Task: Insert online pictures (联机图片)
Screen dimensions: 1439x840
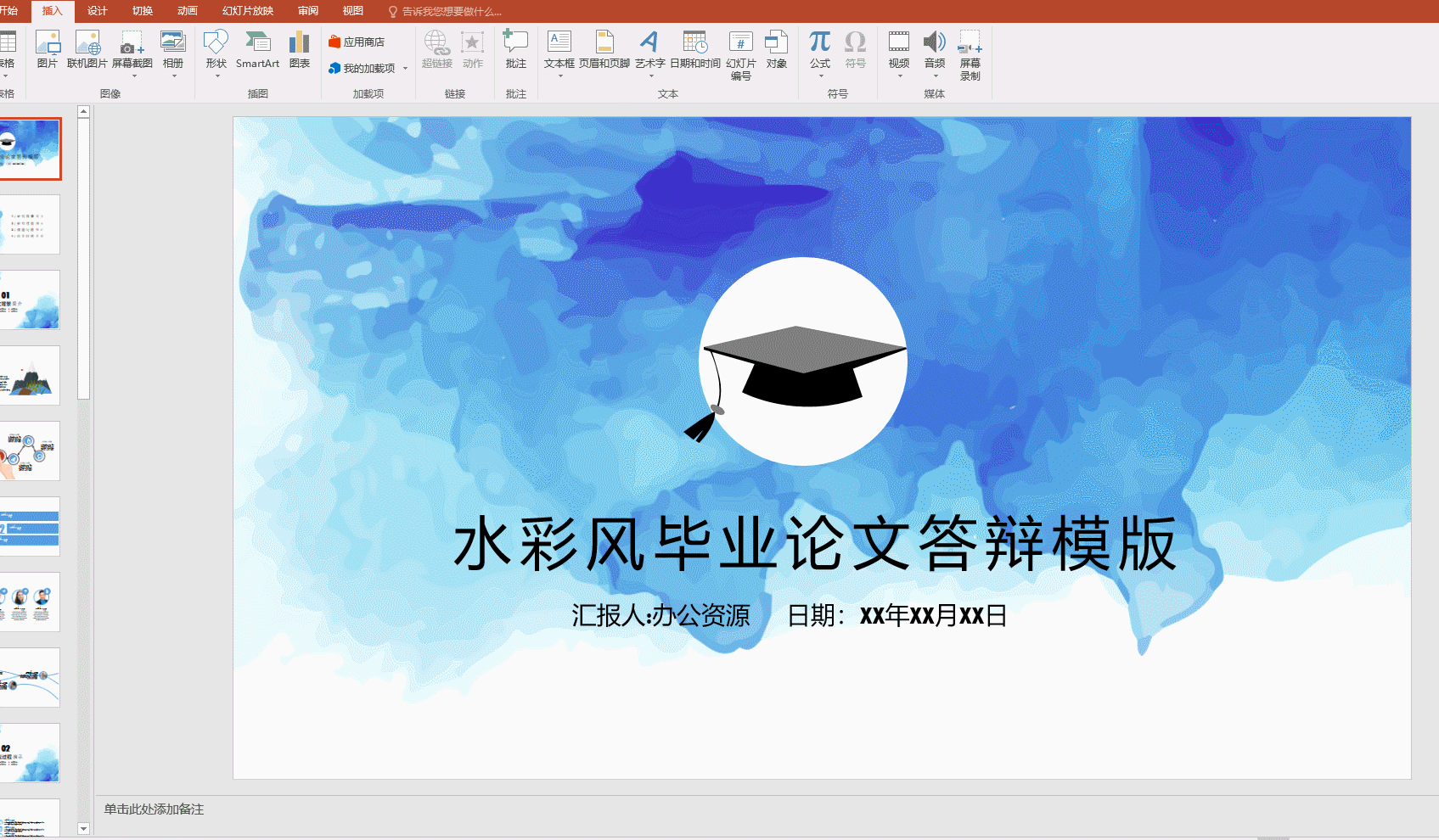Action: pyautogui.click(x=87, y=51)
